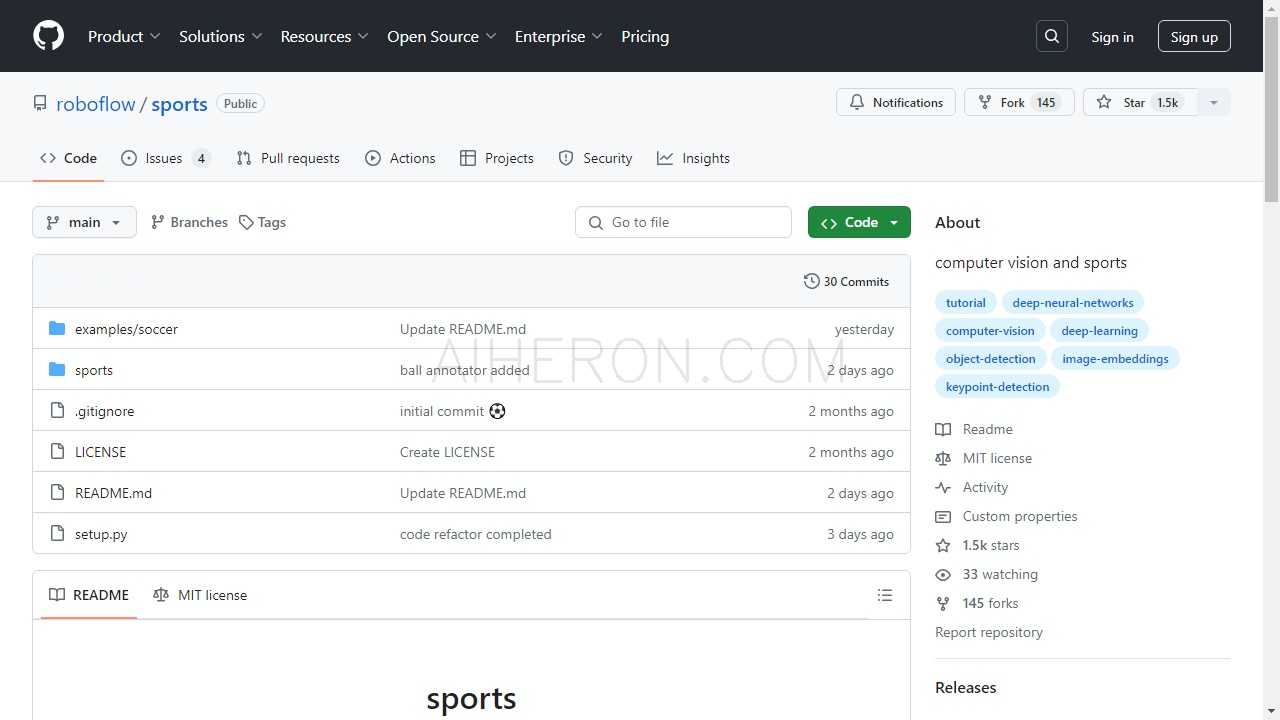Select the computer-vision topic tag
1280x720 pixels.
point(990,330)
